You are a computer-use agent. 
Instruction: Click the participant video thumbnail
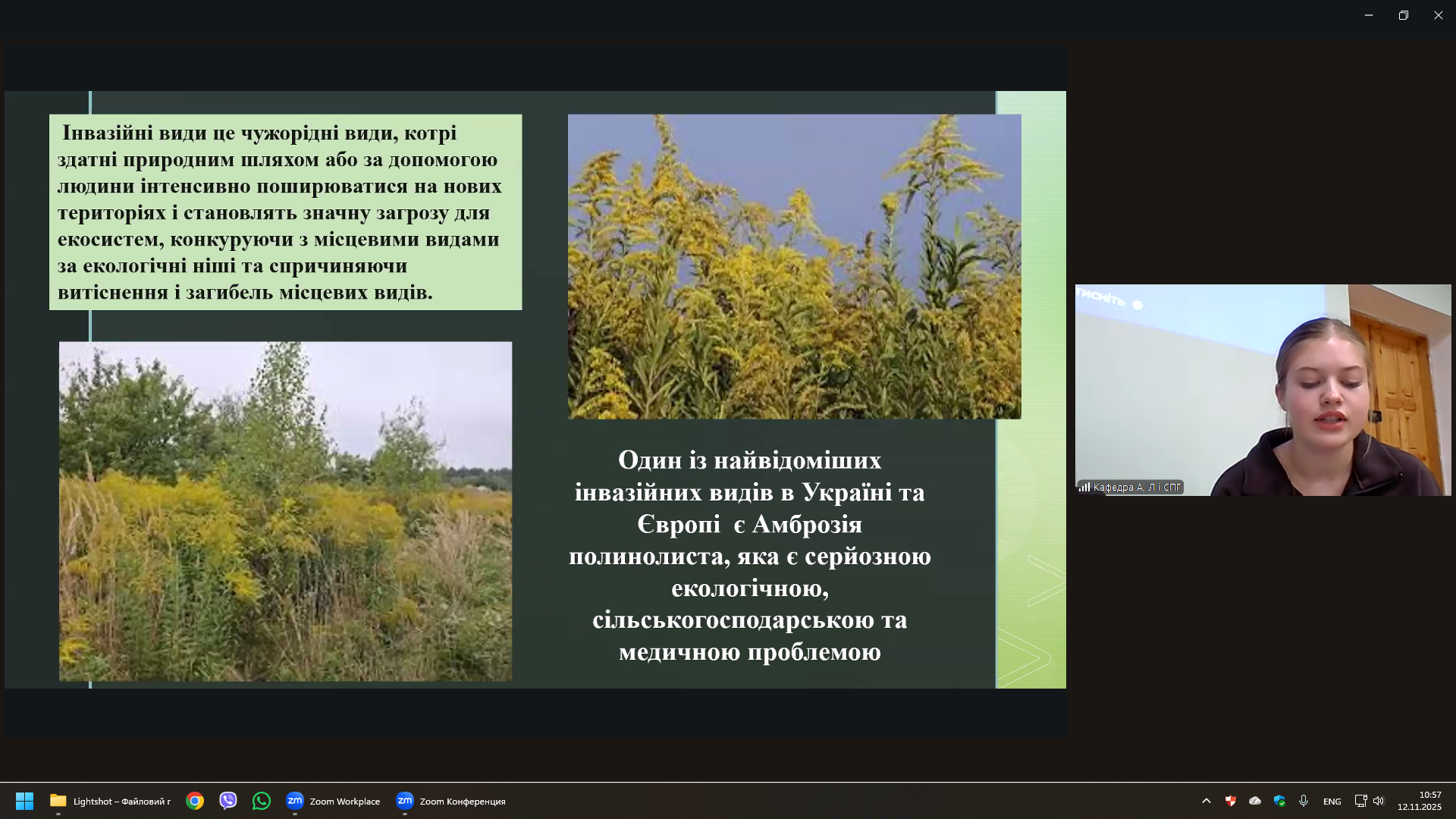pyautogui.click(x=1263, y=390)
